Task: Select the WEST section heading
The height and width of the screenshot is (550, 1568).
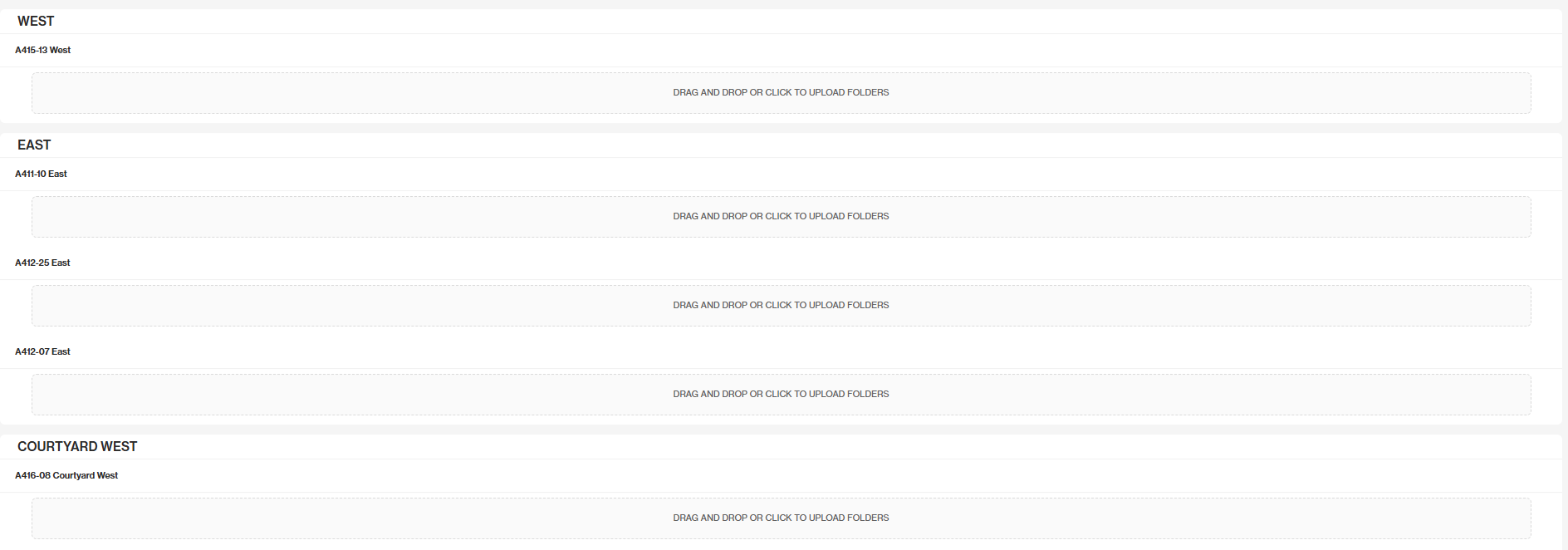Action: click(x=36, y=22)
